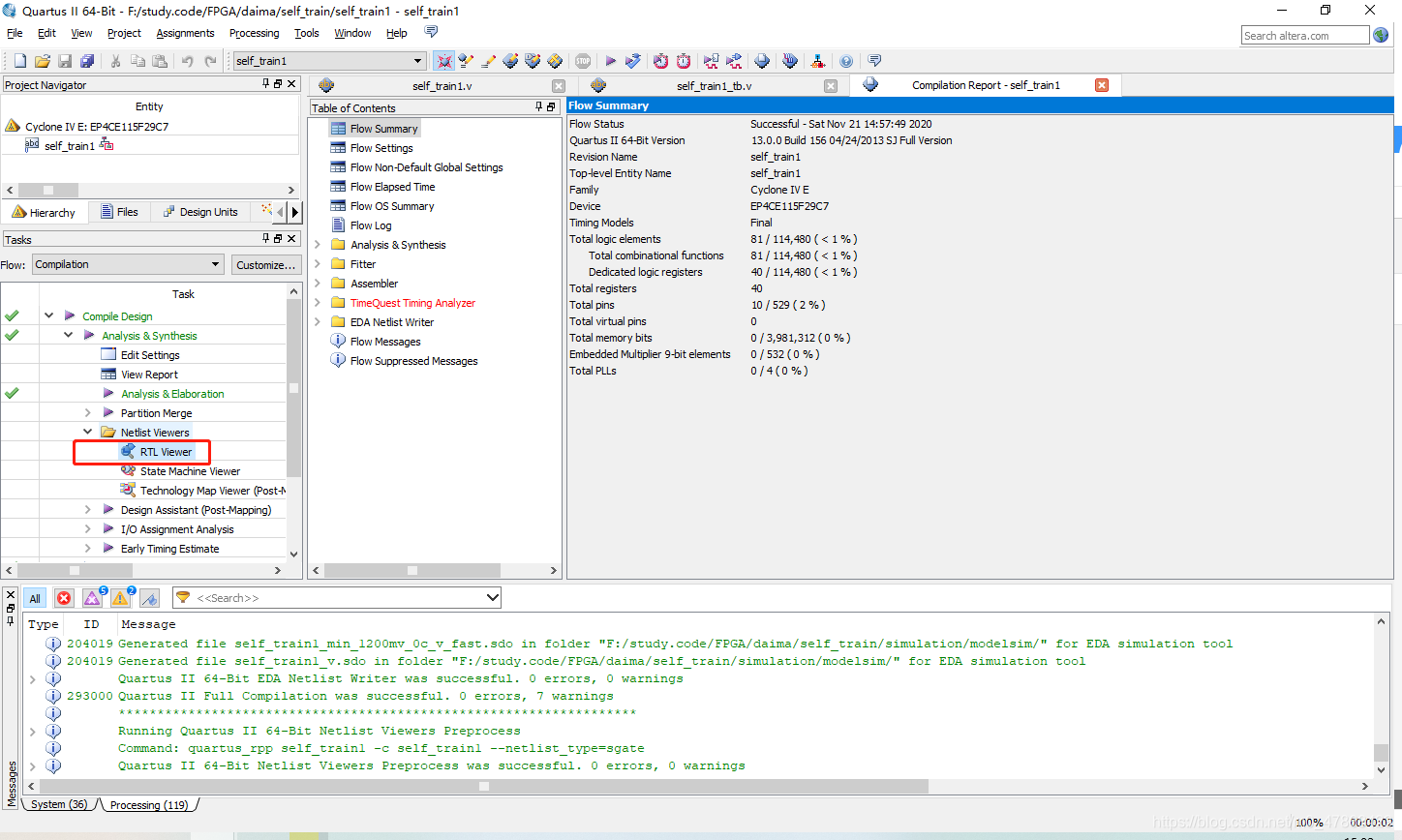Switch to the System (36) messages tab

point(58,805)
